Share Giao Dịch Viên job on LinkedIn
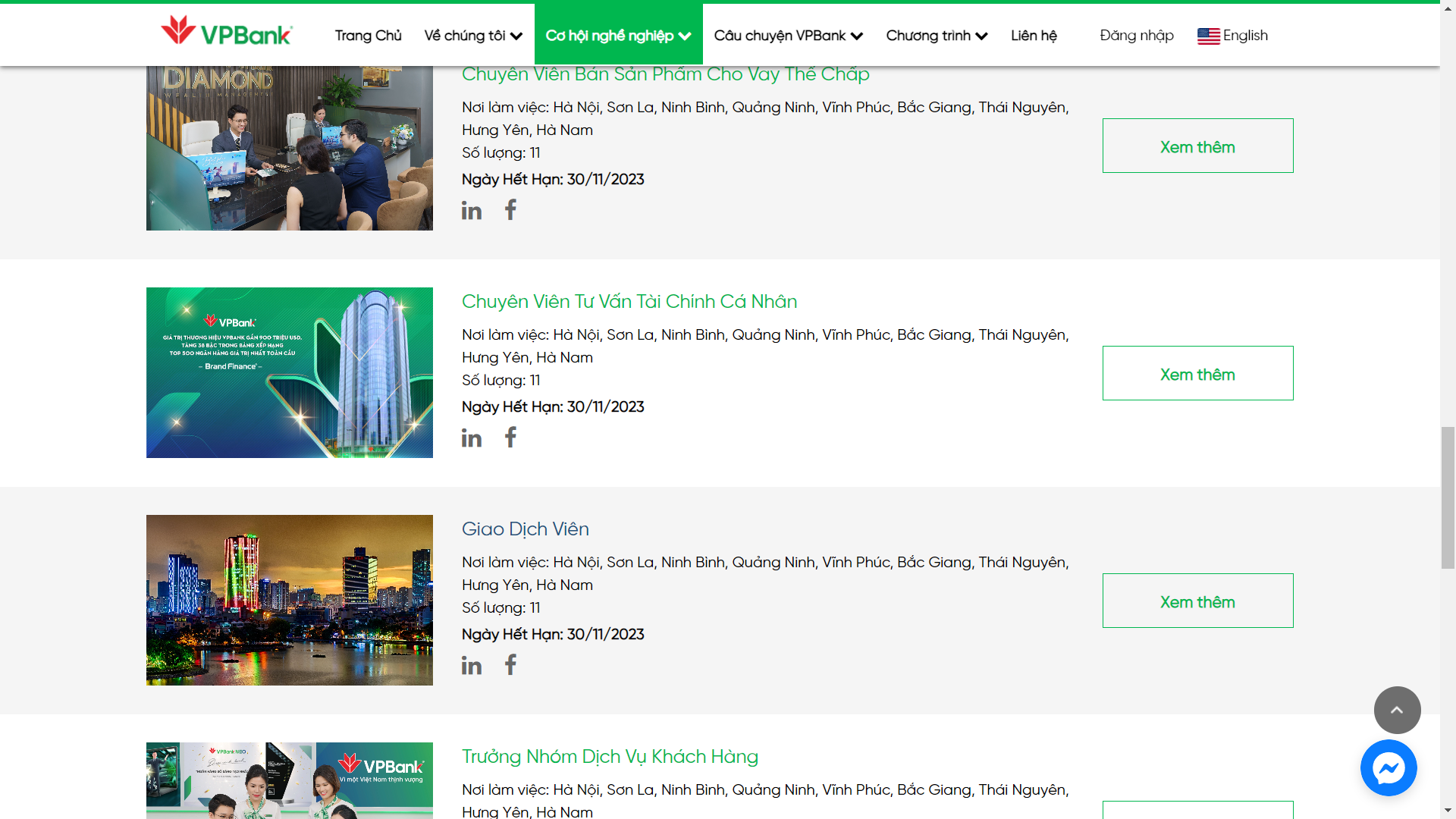 click(472, 666)
